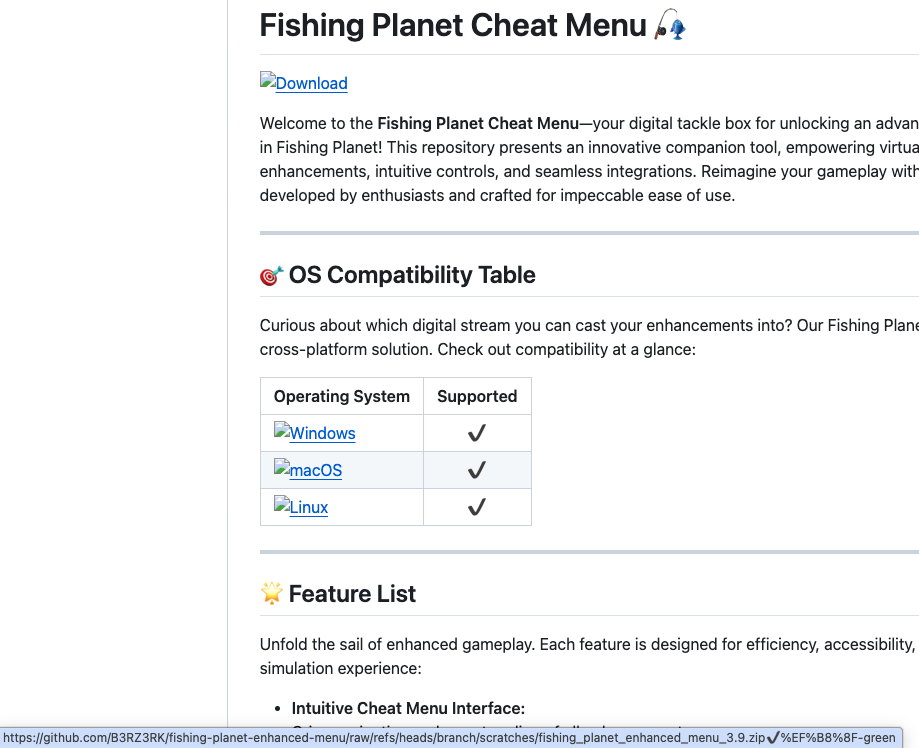Open the macOS link in the table
The width and height of the screenshot is (919, 748).
coord(315,471)
